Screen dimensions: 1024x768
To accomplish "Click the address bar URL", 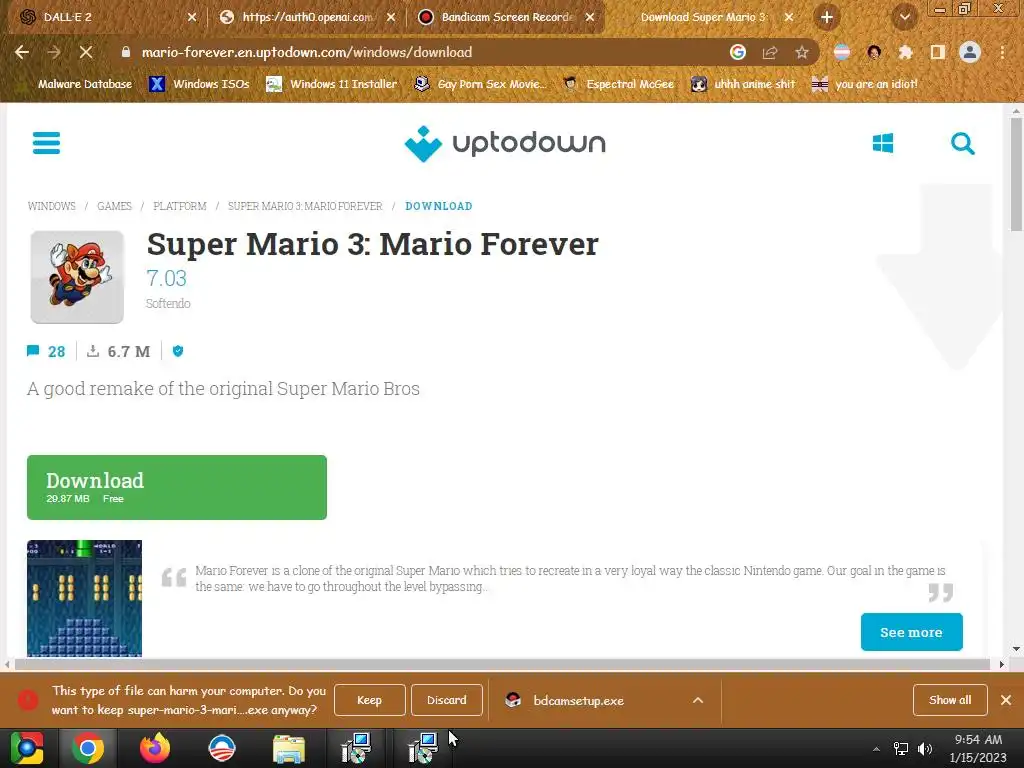I will click(307, 52).
